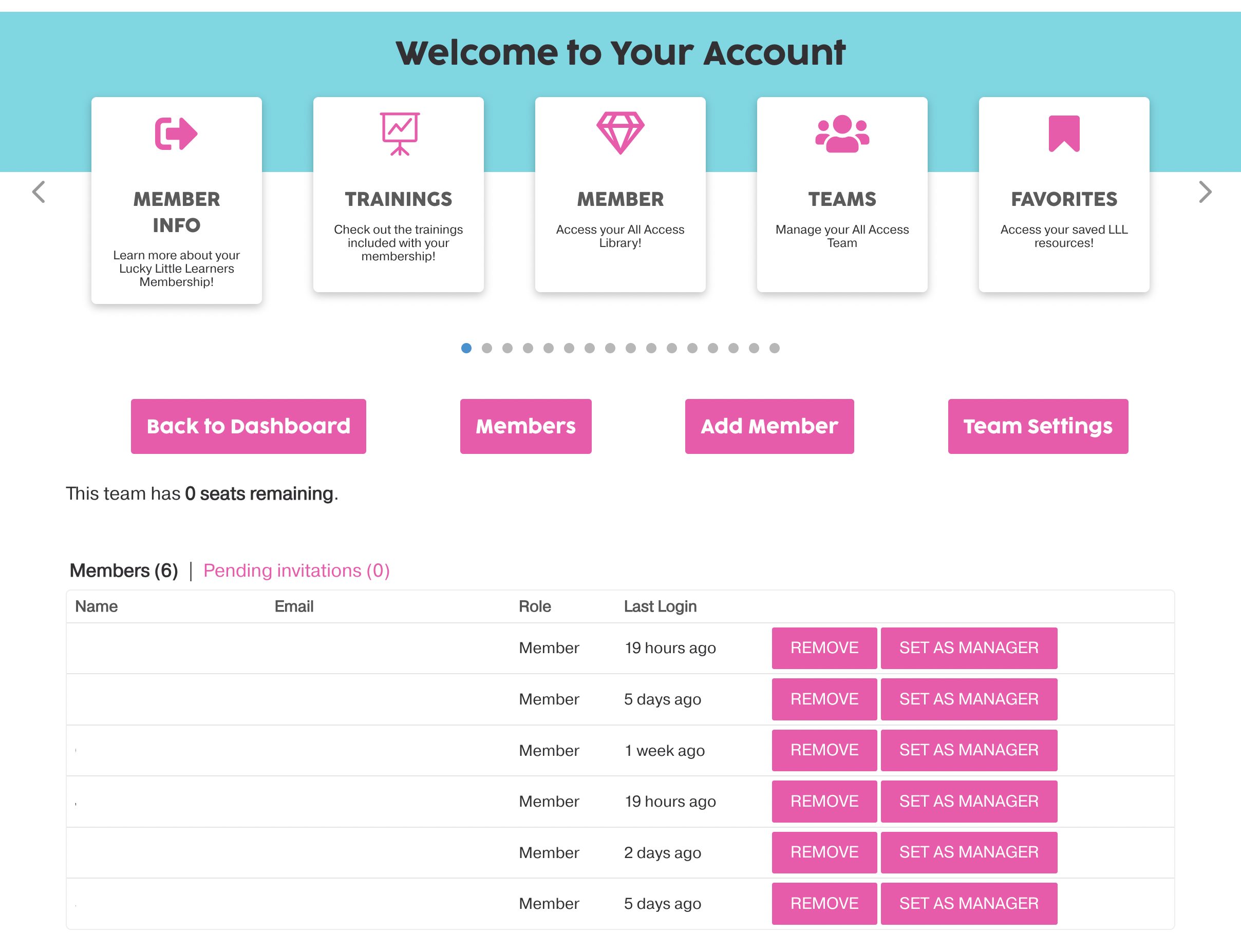Go back using the left carousel chevron
The height and width of the screenshot is (952, 1241).
pos(37,192)
